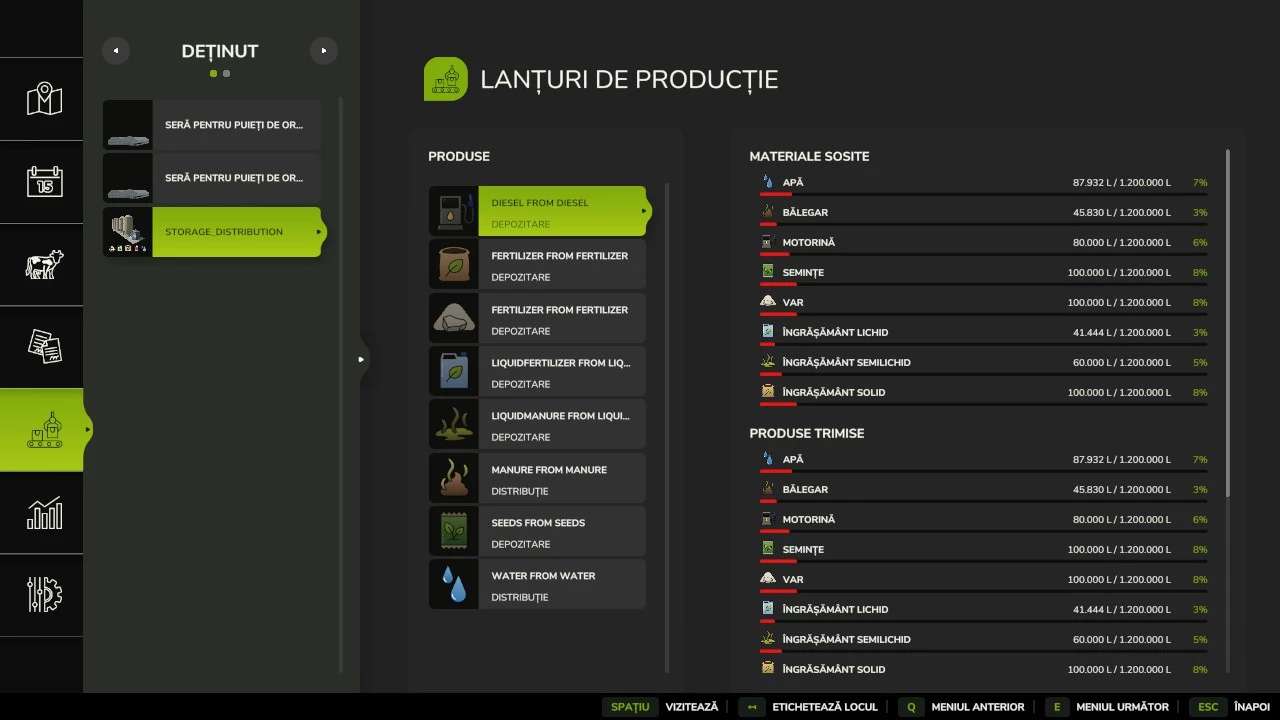Open the settings sliders gear icon

coord(44,594)
